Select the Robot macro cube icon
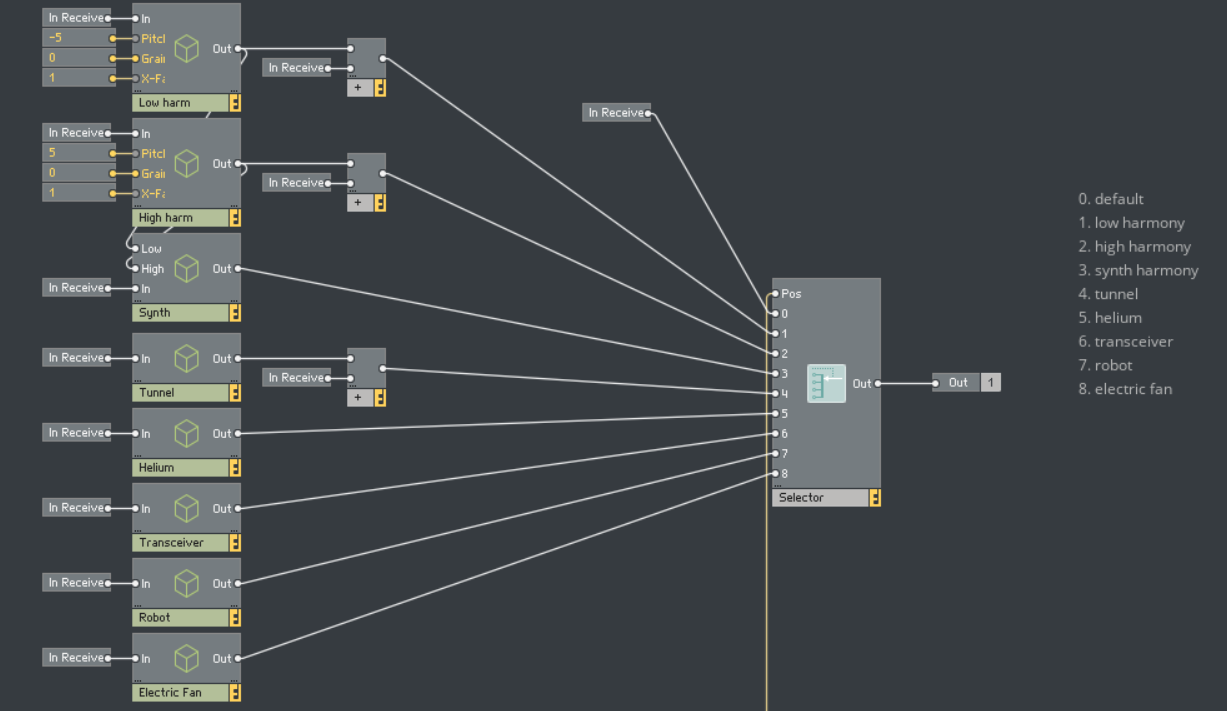 point(187,583)
